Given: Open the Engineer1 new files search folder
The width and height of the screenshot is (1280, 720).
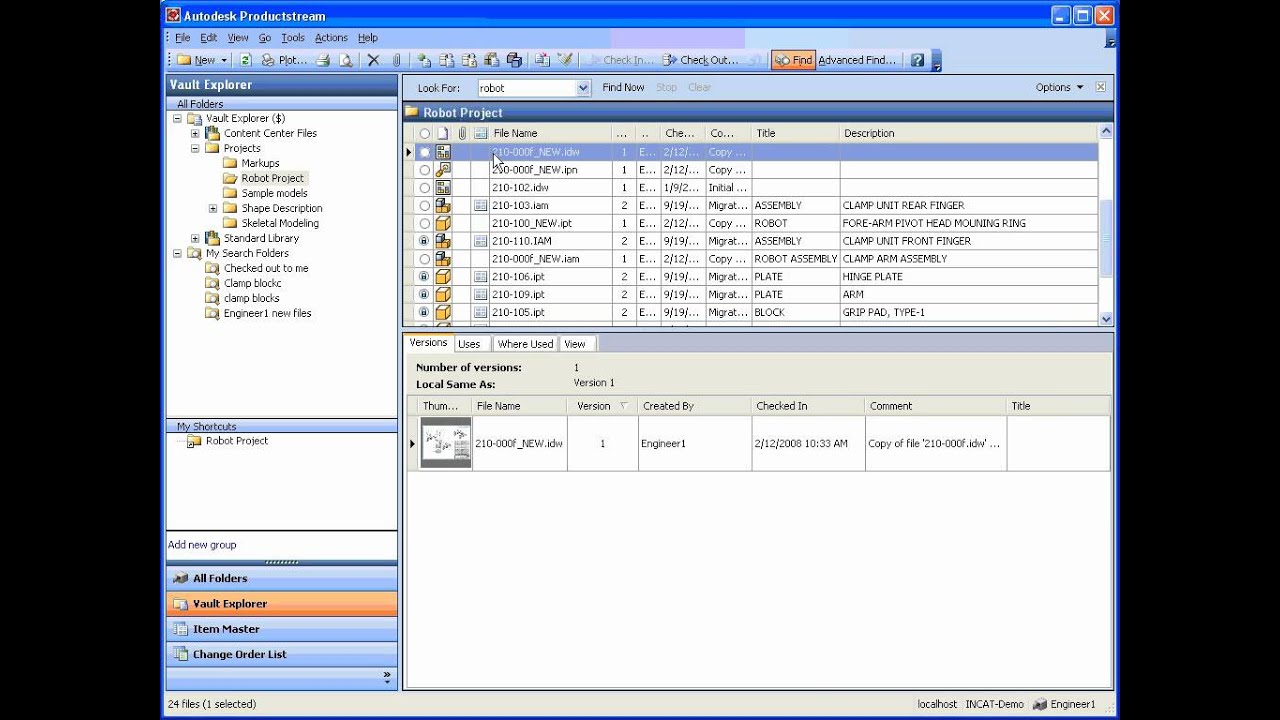Looking at the screenshot, I should [267, 313].
